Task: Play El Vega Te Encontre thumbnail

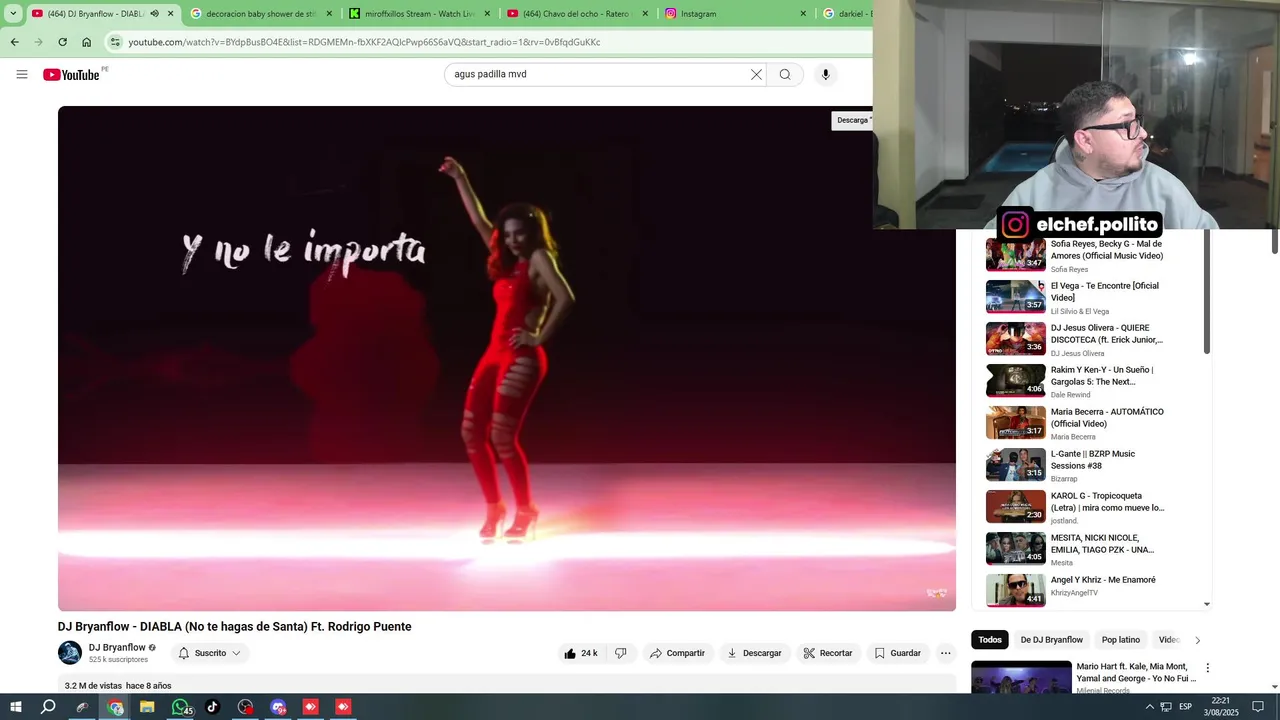Action: pyautogui.click(x=1016, y=297)
